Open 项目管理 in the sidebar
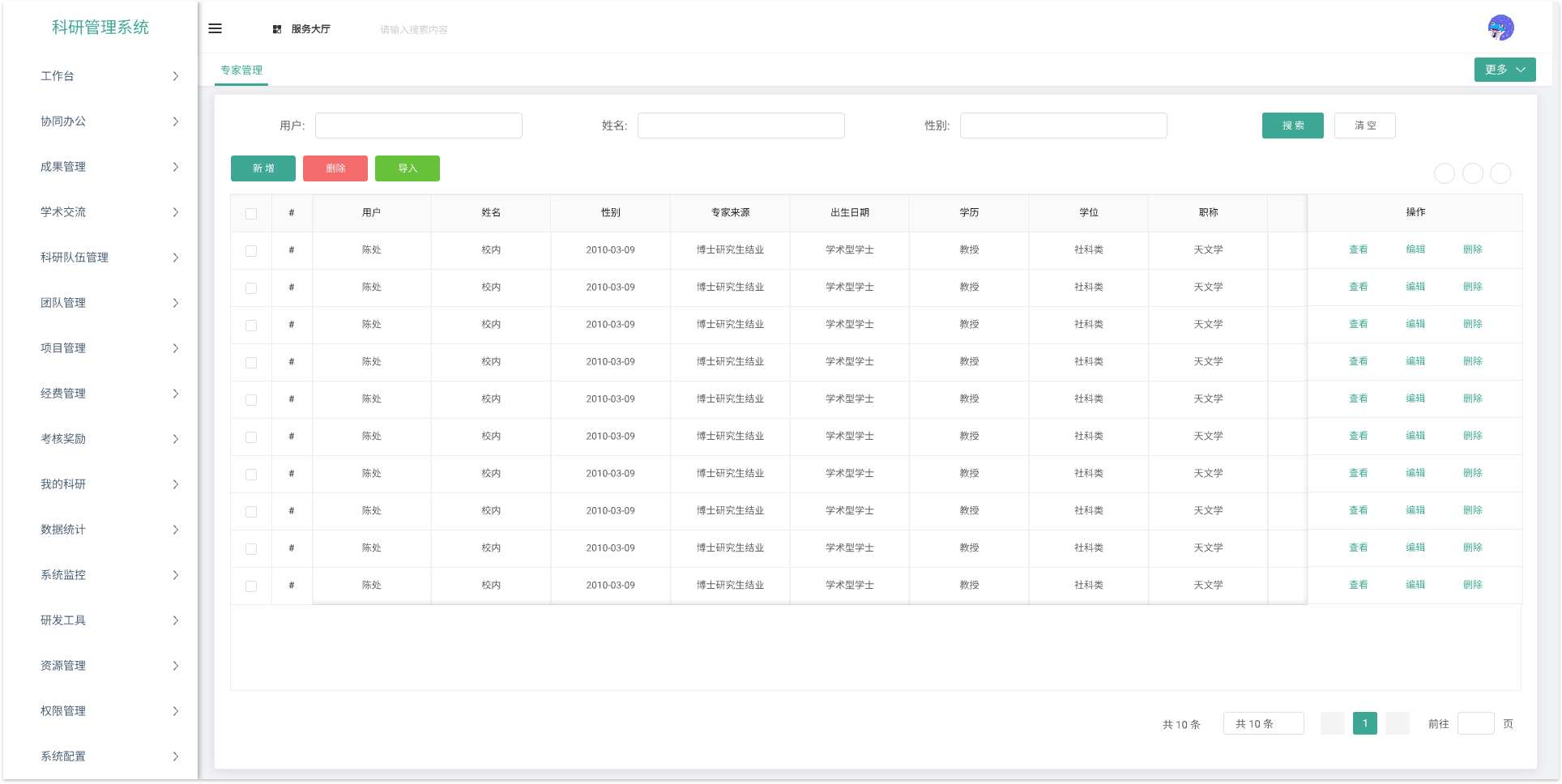The image size is (1562, 784). pos(109,348)
